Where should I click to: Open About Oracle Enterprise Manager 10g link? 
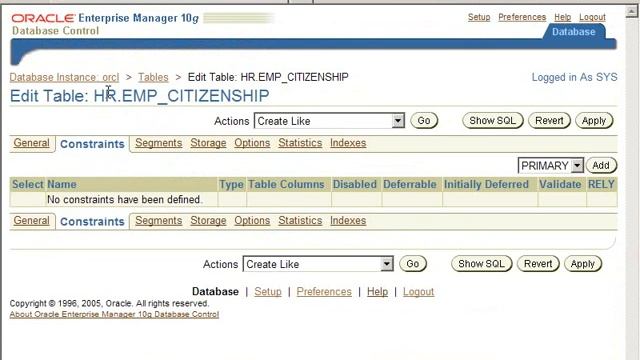pos(114,314)
